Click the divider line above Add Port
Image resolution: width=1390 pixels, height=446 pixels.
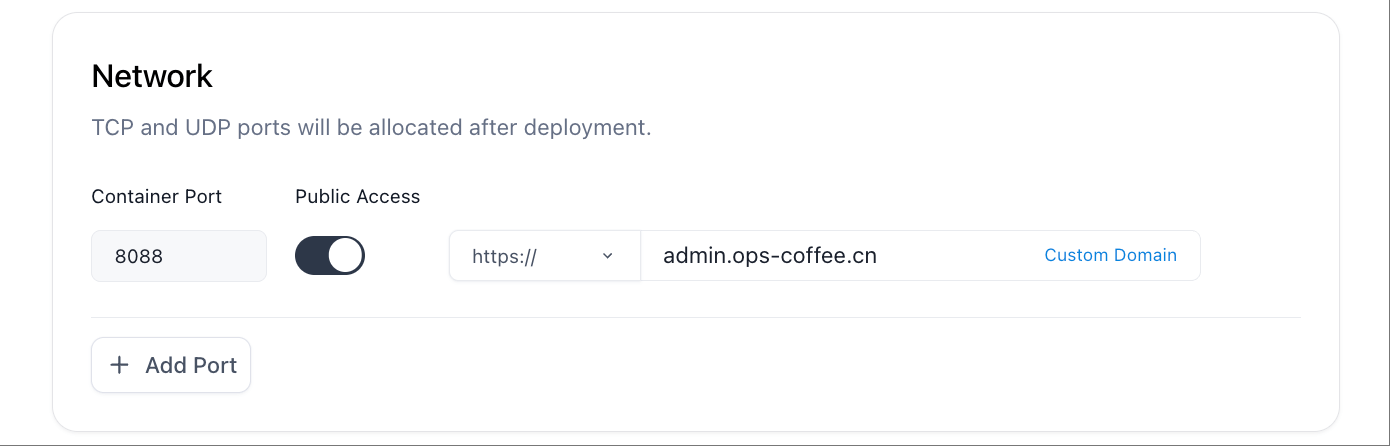696,317
